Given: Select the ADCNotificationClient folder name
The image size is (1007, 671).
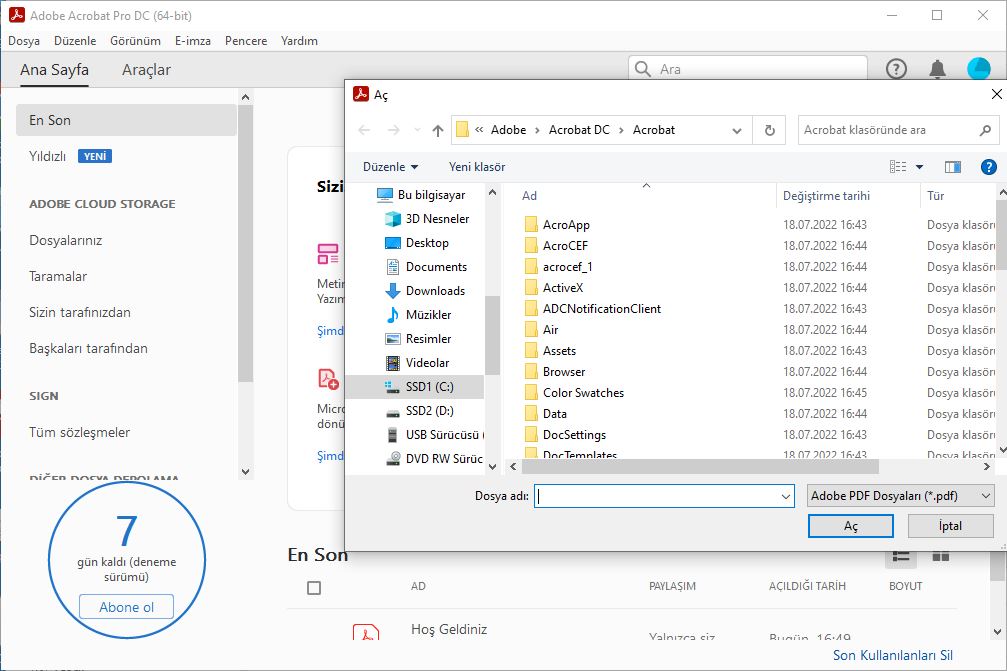Looking at the screenshot, I should [x=602, y=309].
